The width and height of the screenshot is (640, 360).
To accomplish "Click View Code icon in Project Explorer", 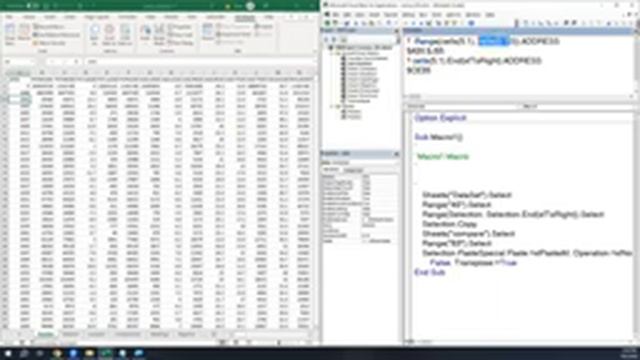I will [x=326, y=40].
